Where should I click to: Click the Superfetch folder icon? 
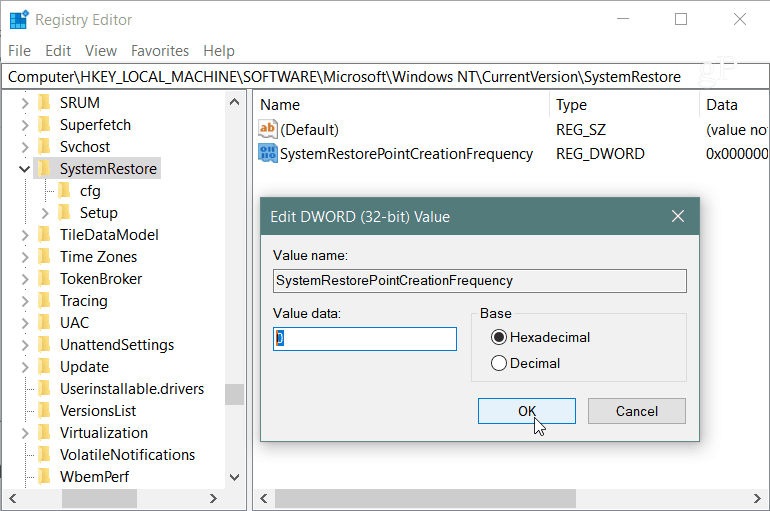pos(44,125)
